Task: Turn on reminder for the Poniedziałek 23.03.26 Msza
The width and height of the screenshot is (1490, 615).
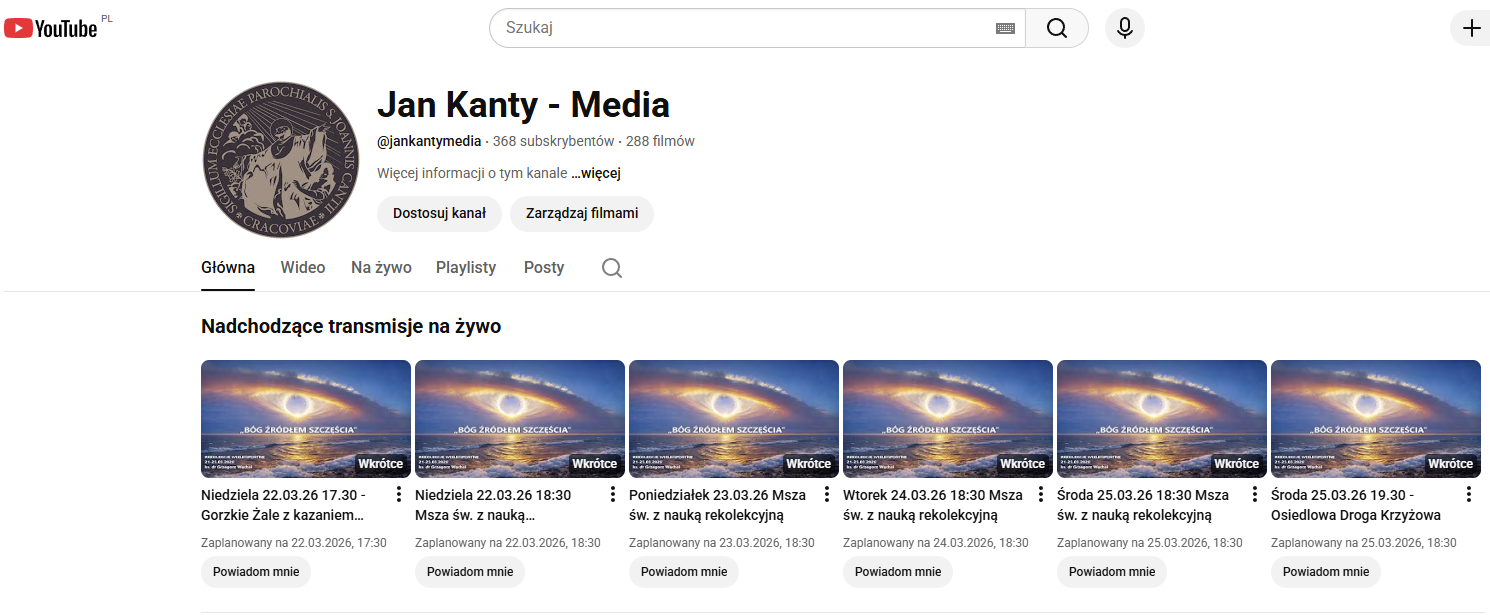Action: [683, 571]
